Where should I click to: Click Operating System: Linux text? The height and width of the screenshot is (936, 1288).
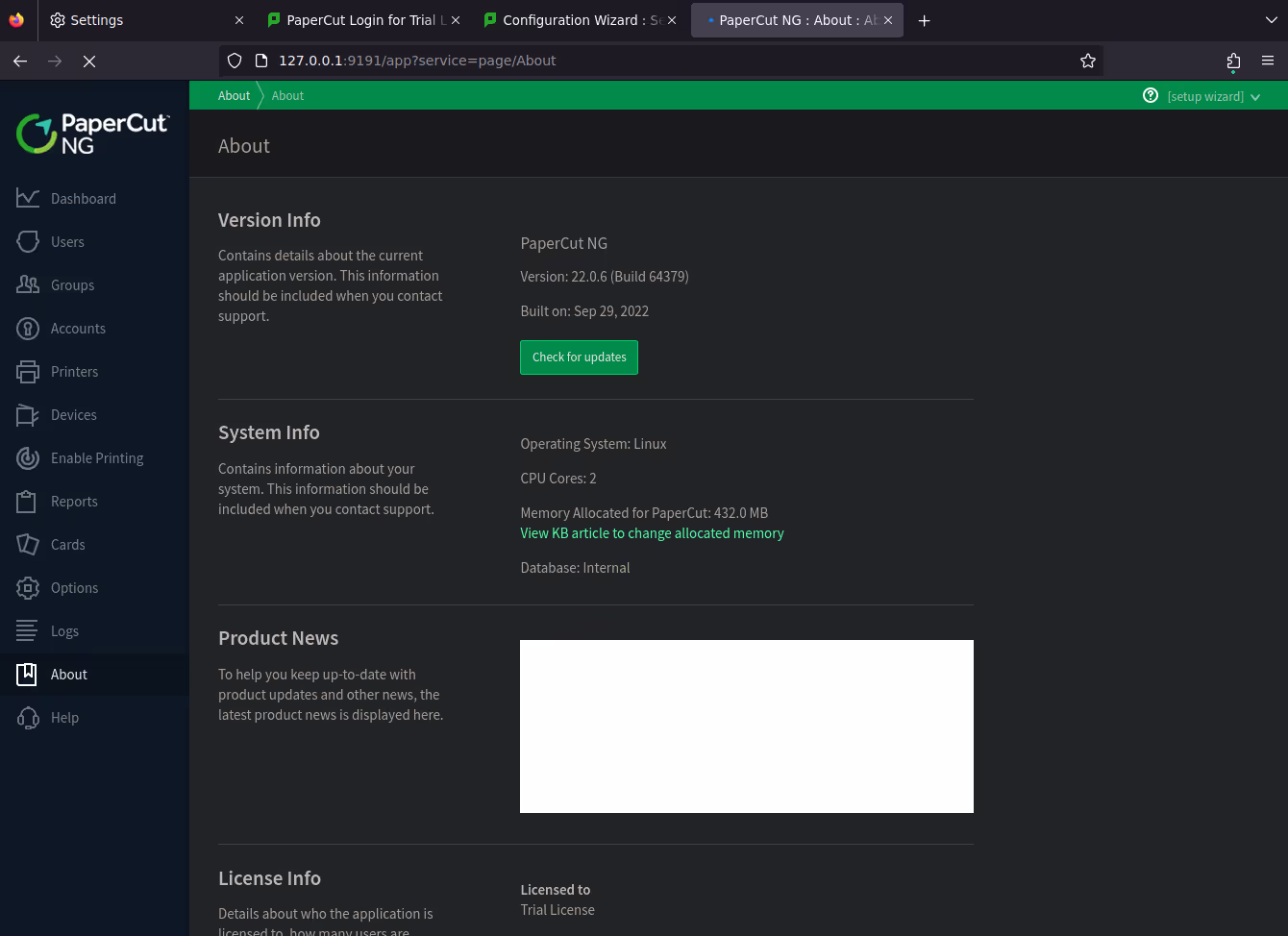[x=593, y=444]
